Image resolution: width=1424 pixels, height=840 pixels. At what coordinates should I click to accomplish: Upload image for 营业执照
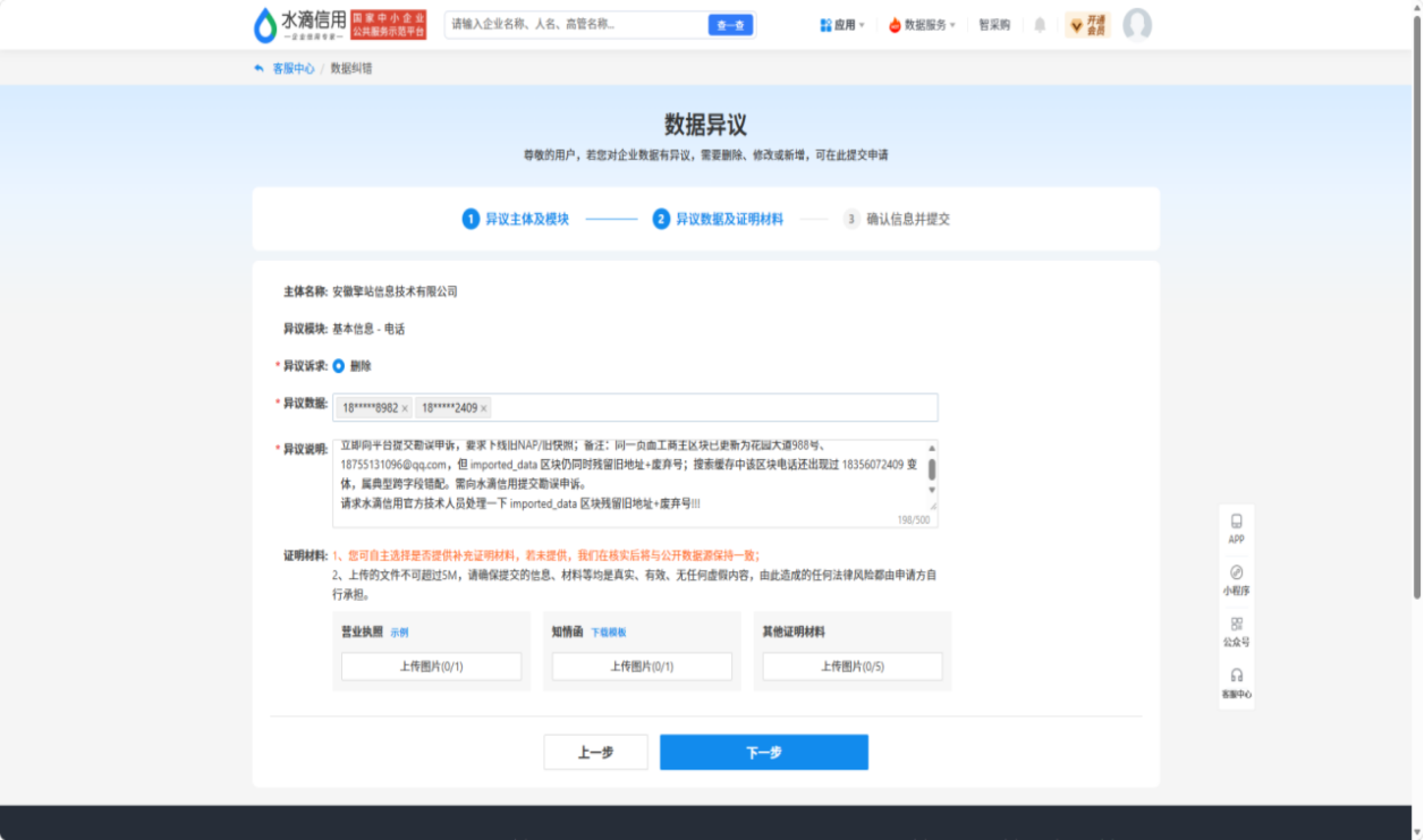(431, 666)
